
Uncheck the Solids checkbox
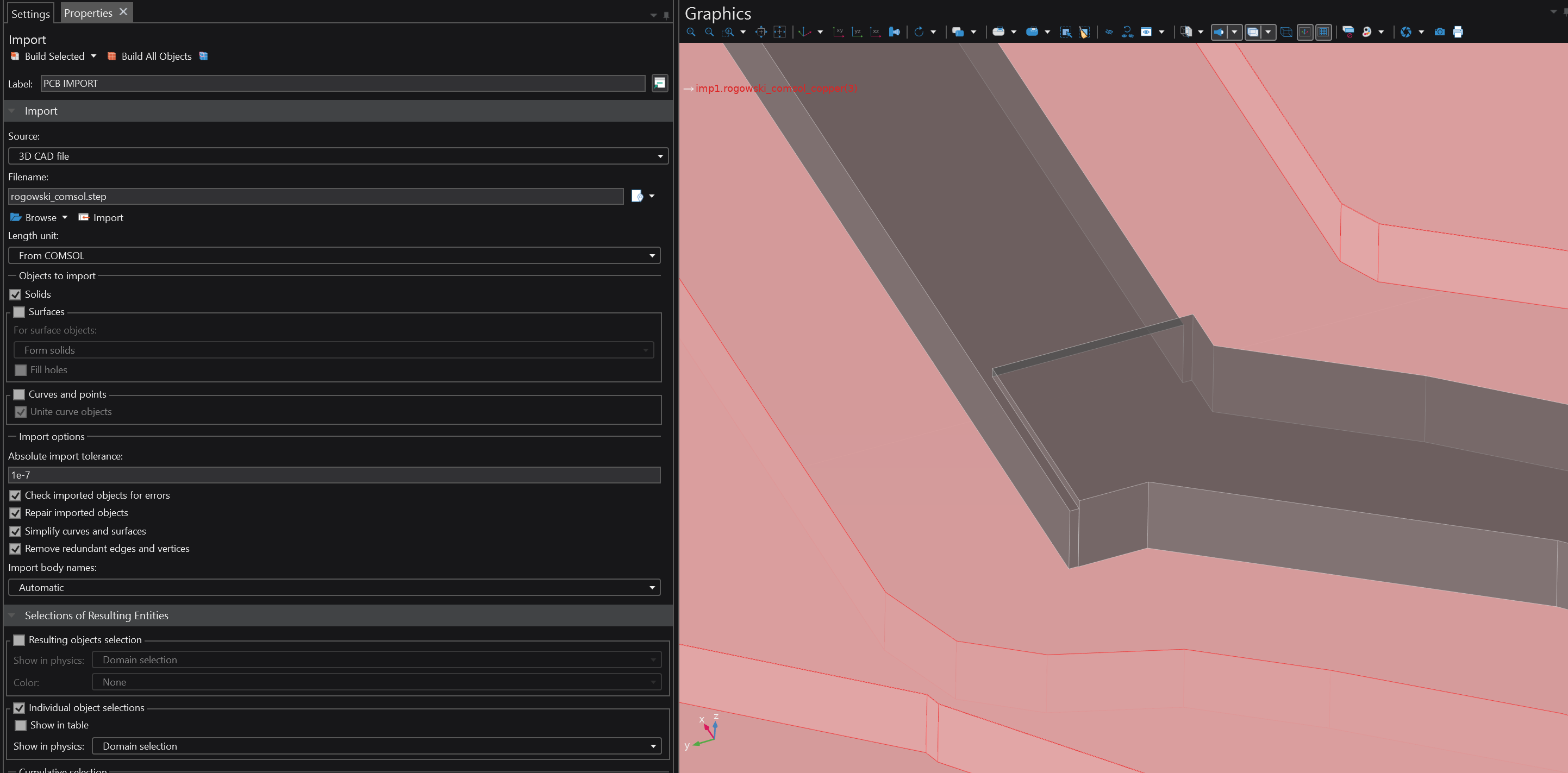coord(16,294)
